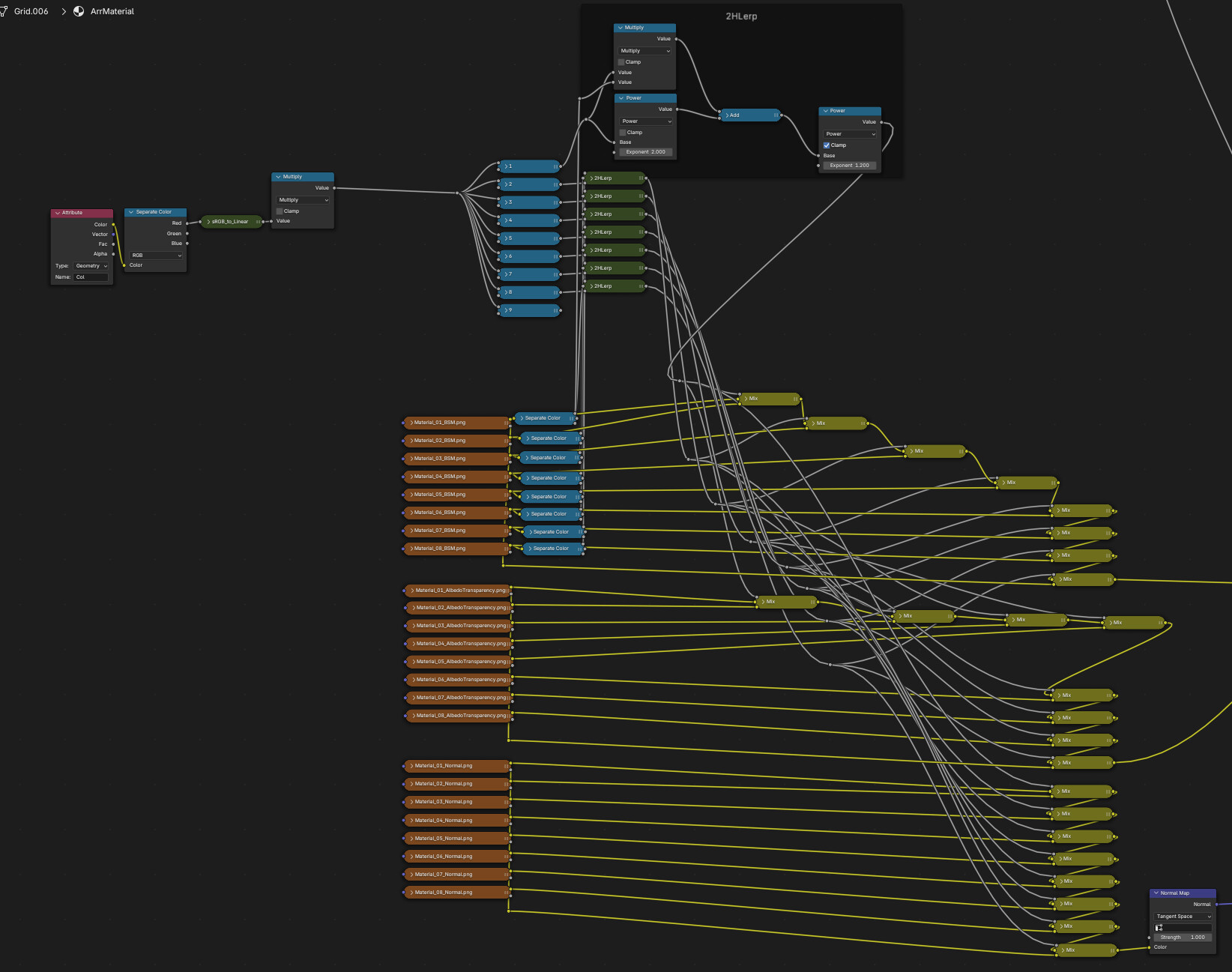Click the UV map field in Normal Map node
The image size is (1232, 972).
coord(1183,928)
